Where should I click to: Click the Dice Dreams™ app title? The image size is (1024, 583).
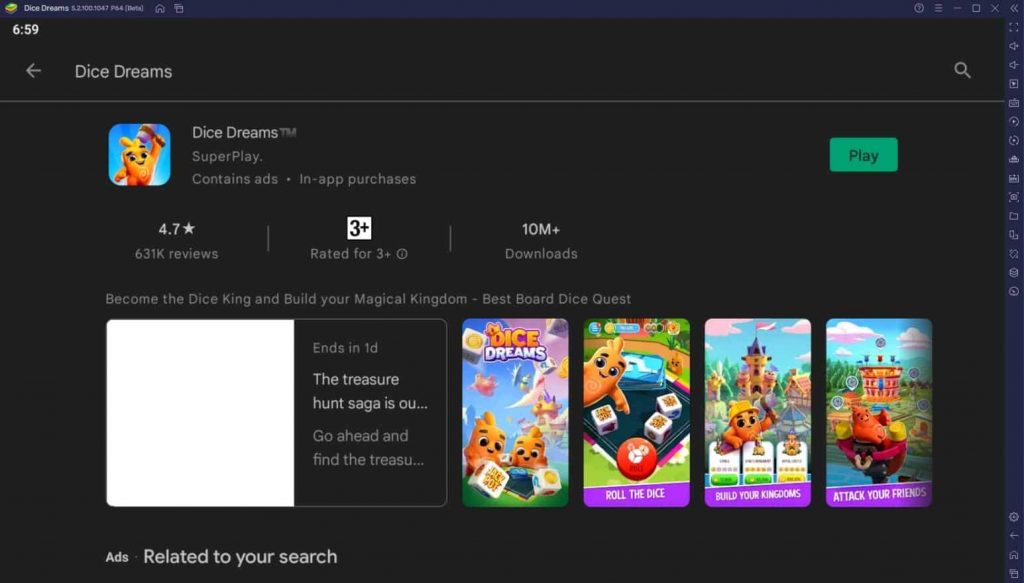244,133
